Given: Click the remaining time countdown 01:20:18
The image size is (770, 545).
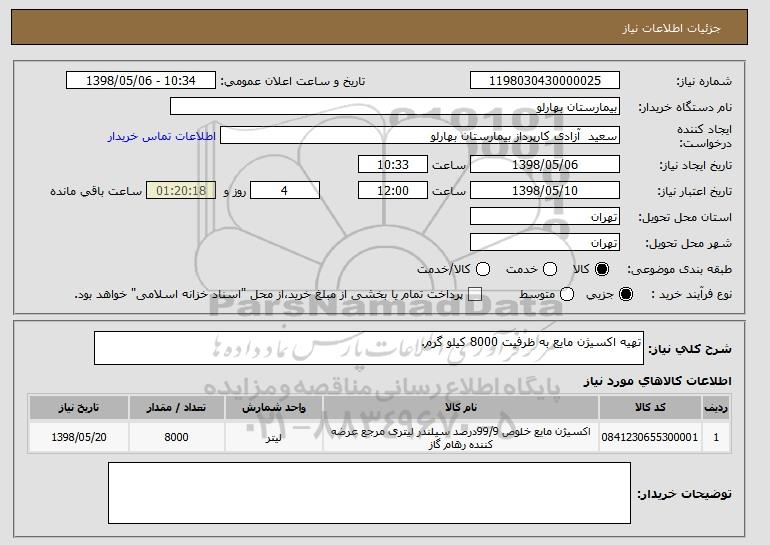Looking at the screenshot, I should pyautogui.click(x=181, y=191).
